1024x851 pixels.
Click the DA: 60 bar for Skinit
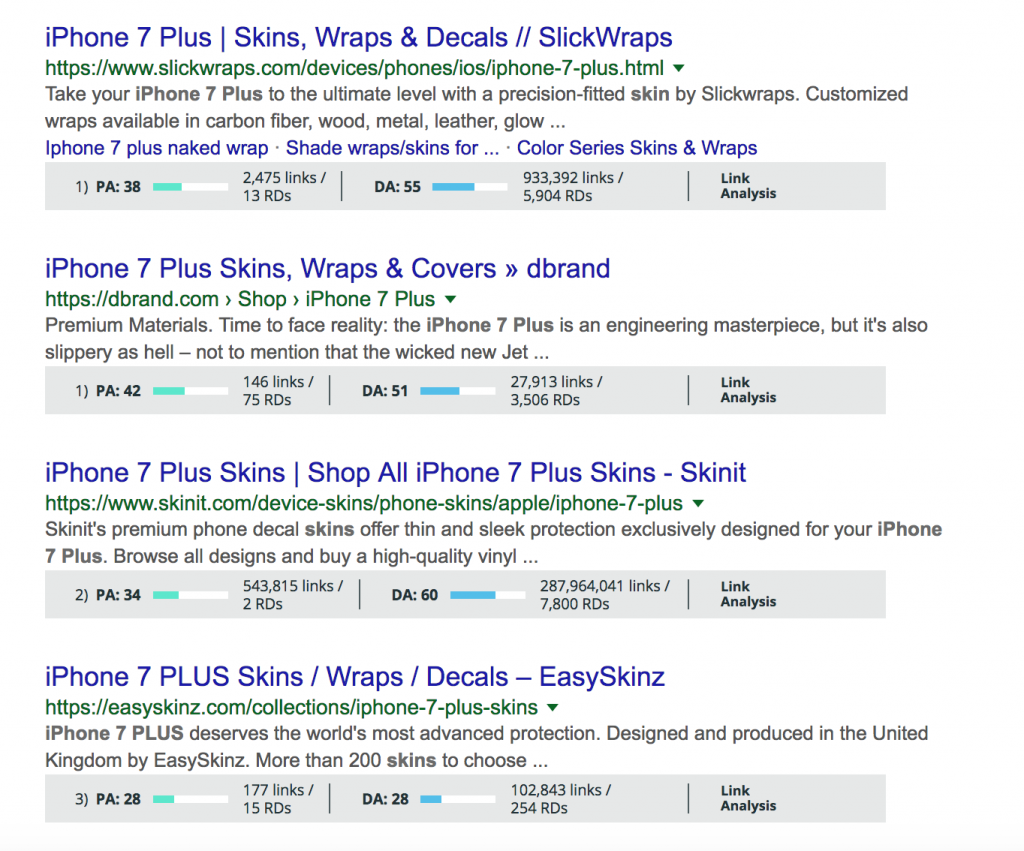click(486, 596)
